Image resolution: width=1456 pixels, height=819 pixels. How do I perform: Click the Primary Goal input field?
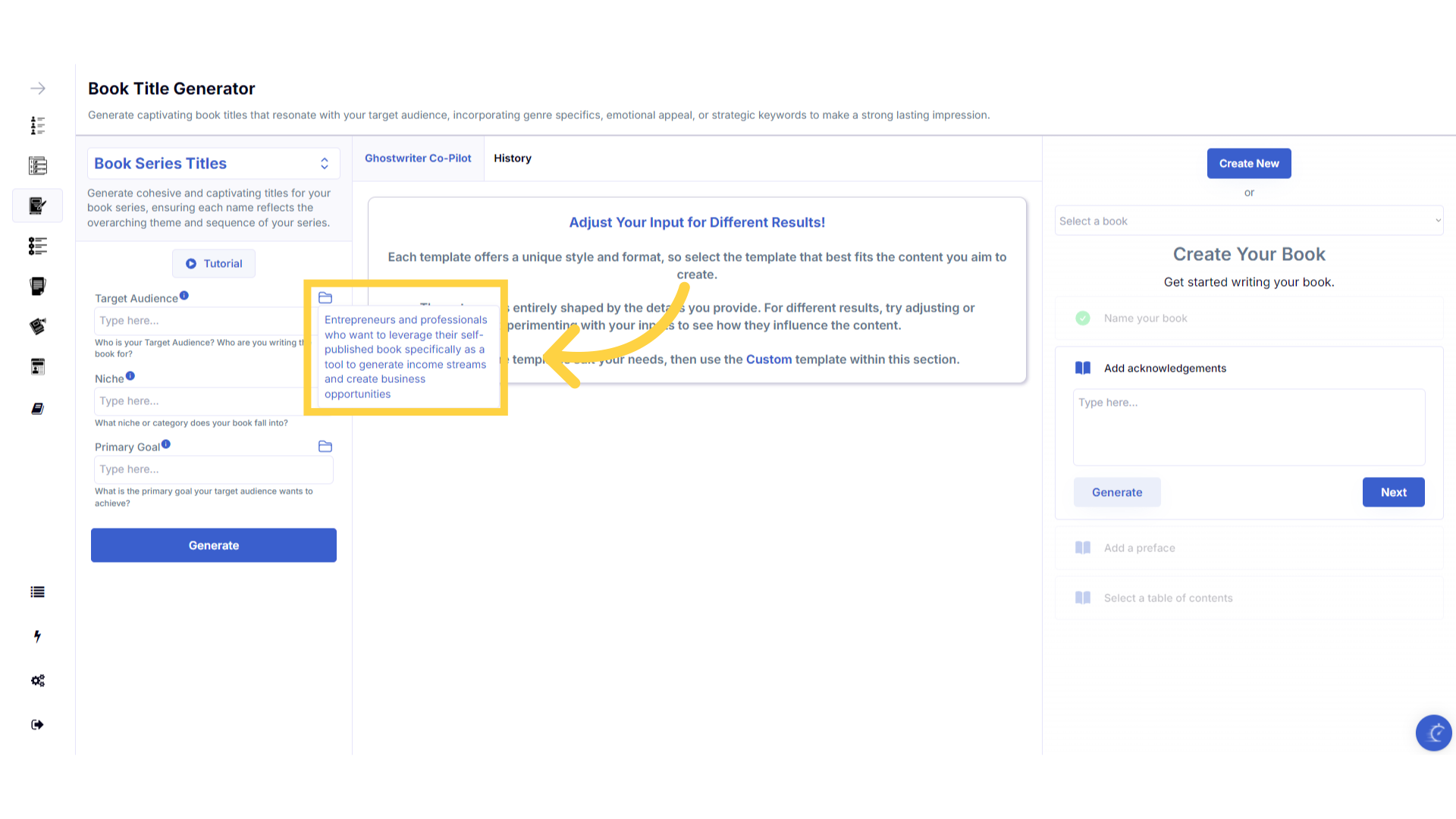point(214,469)
